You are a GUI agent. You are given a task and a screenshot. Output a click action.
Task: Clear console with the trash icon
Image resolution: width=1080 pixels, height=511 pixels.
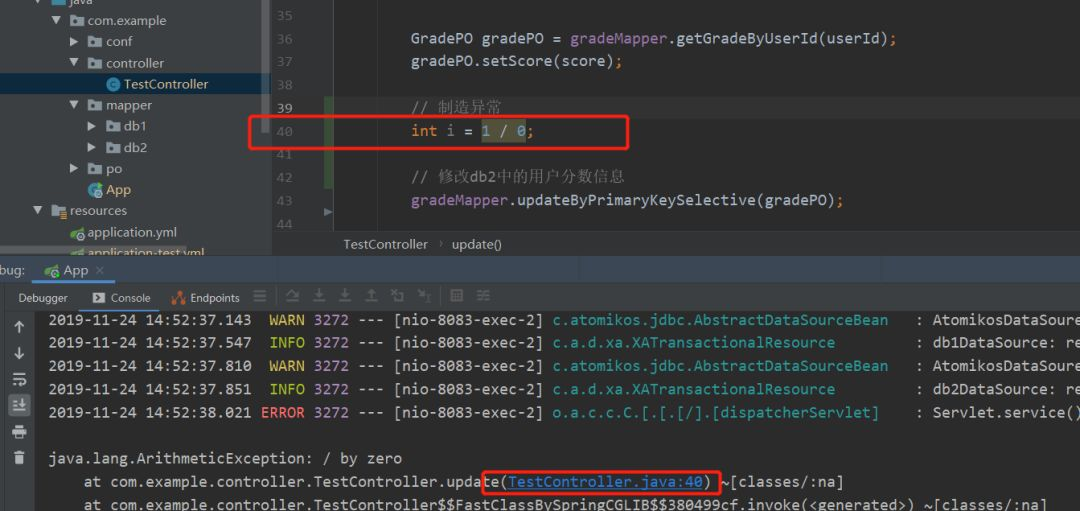click(19, 457)
